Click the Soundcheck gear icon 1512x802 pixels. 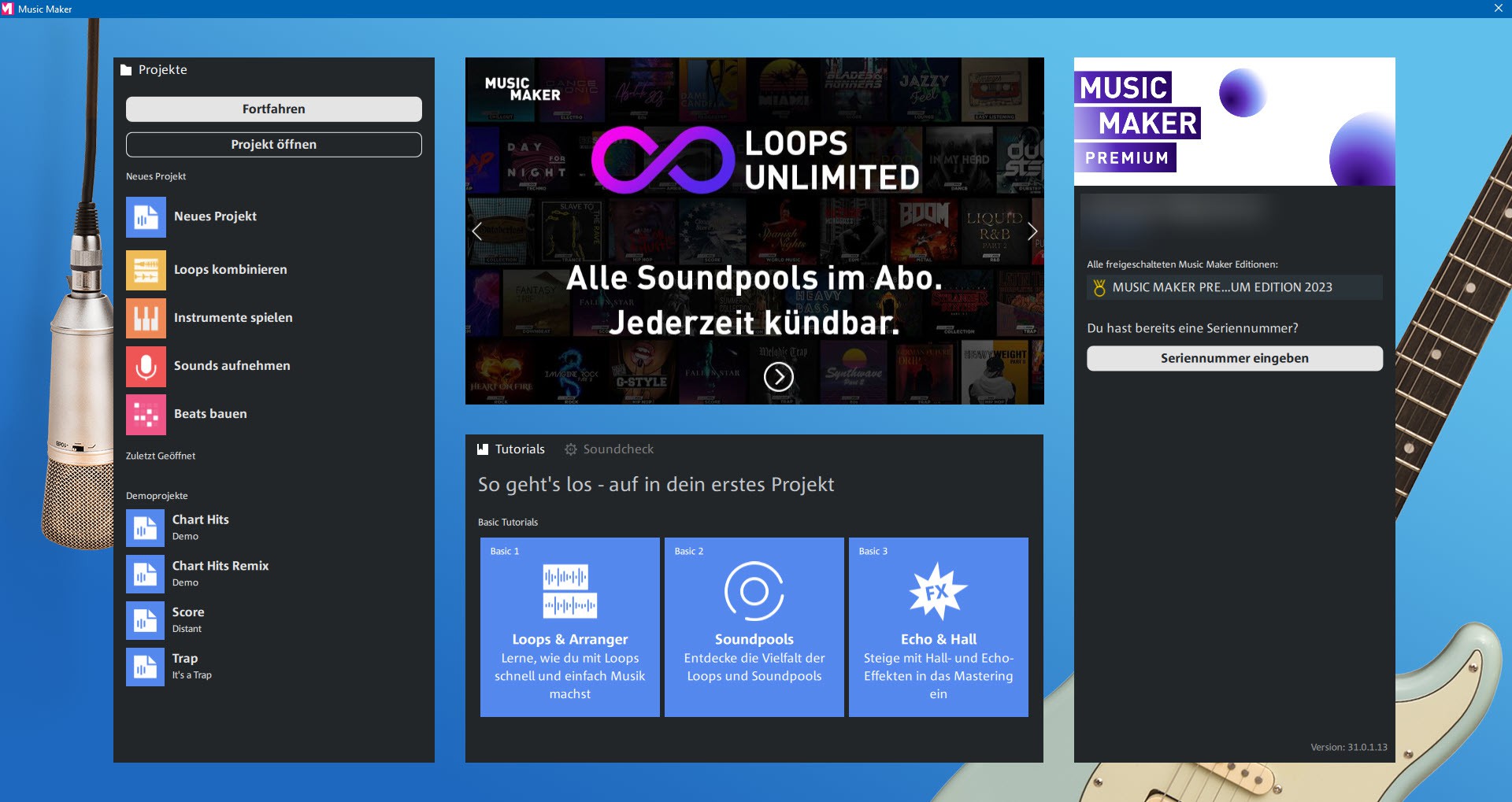[571, 449]
